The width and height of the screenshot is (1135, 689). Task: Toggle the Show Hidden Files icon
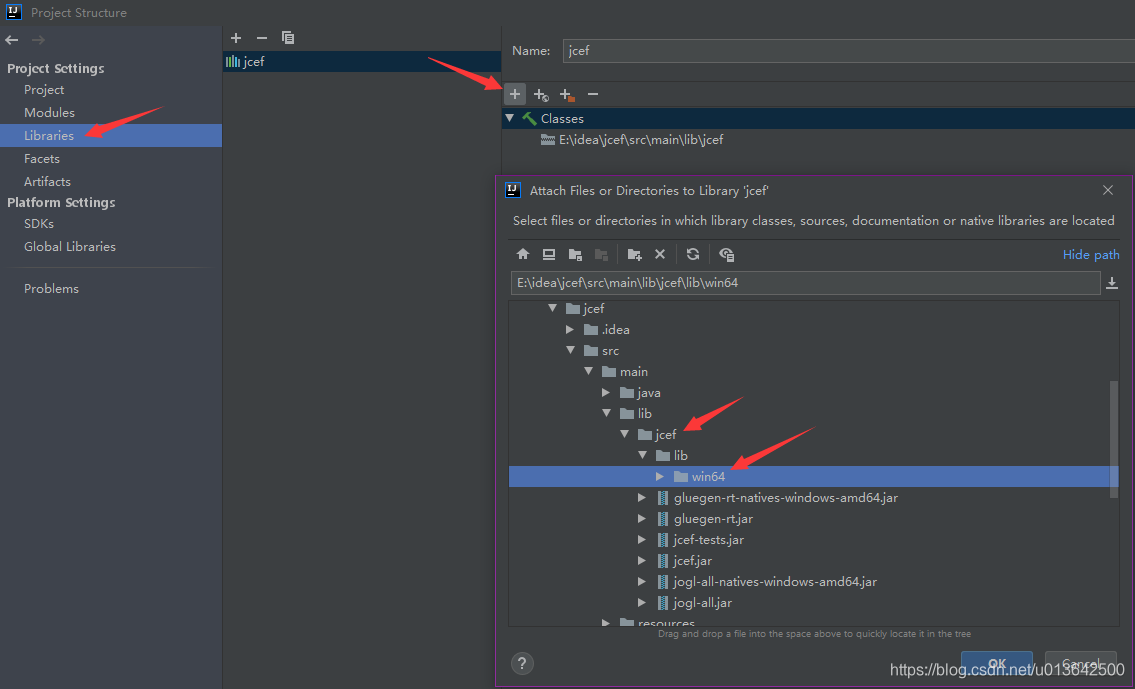[727, 254]
